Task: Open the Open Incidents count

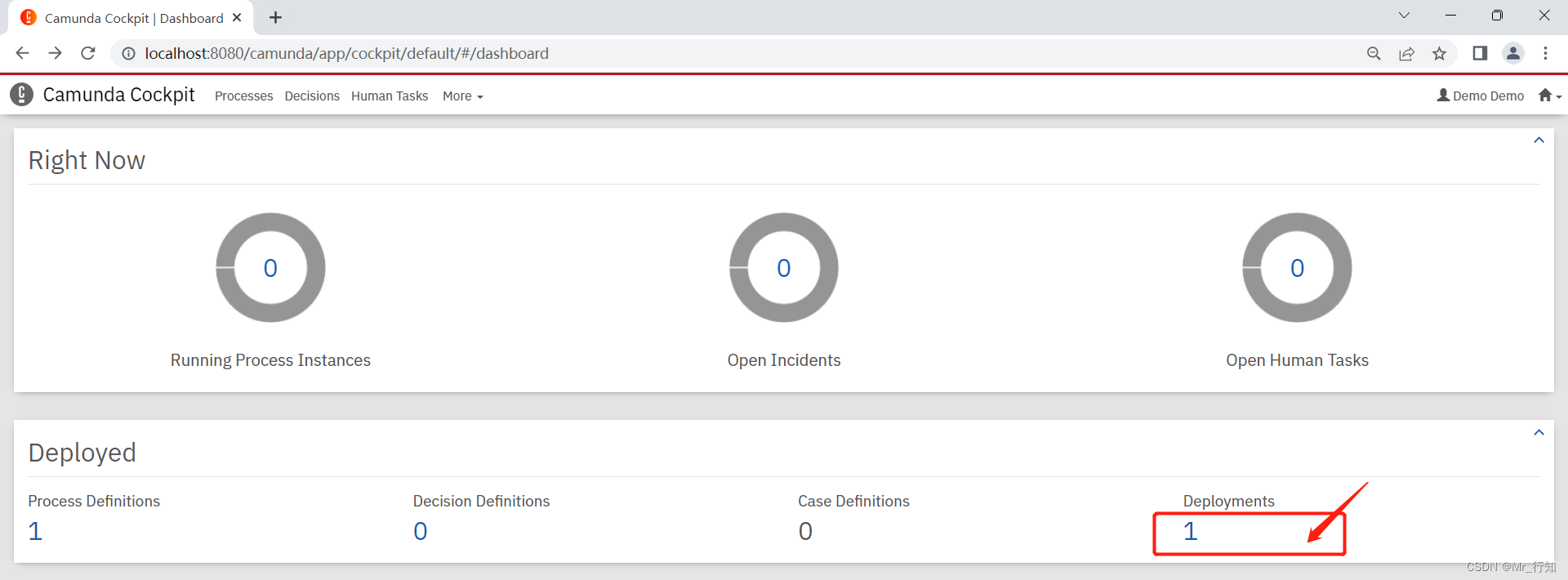Action: (x=784, y=268)
